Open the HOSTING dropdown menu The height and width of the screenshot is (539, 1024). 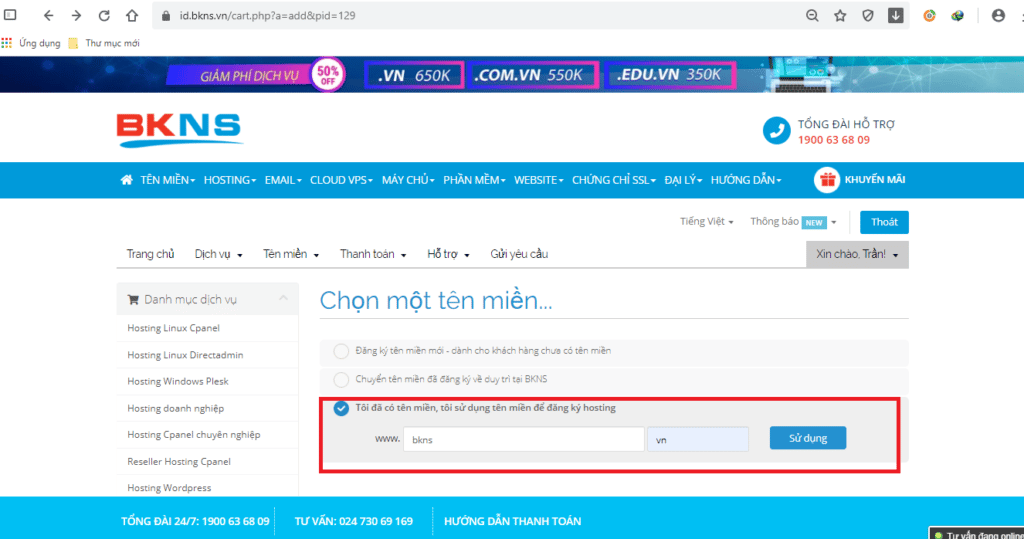click(230, 180)
